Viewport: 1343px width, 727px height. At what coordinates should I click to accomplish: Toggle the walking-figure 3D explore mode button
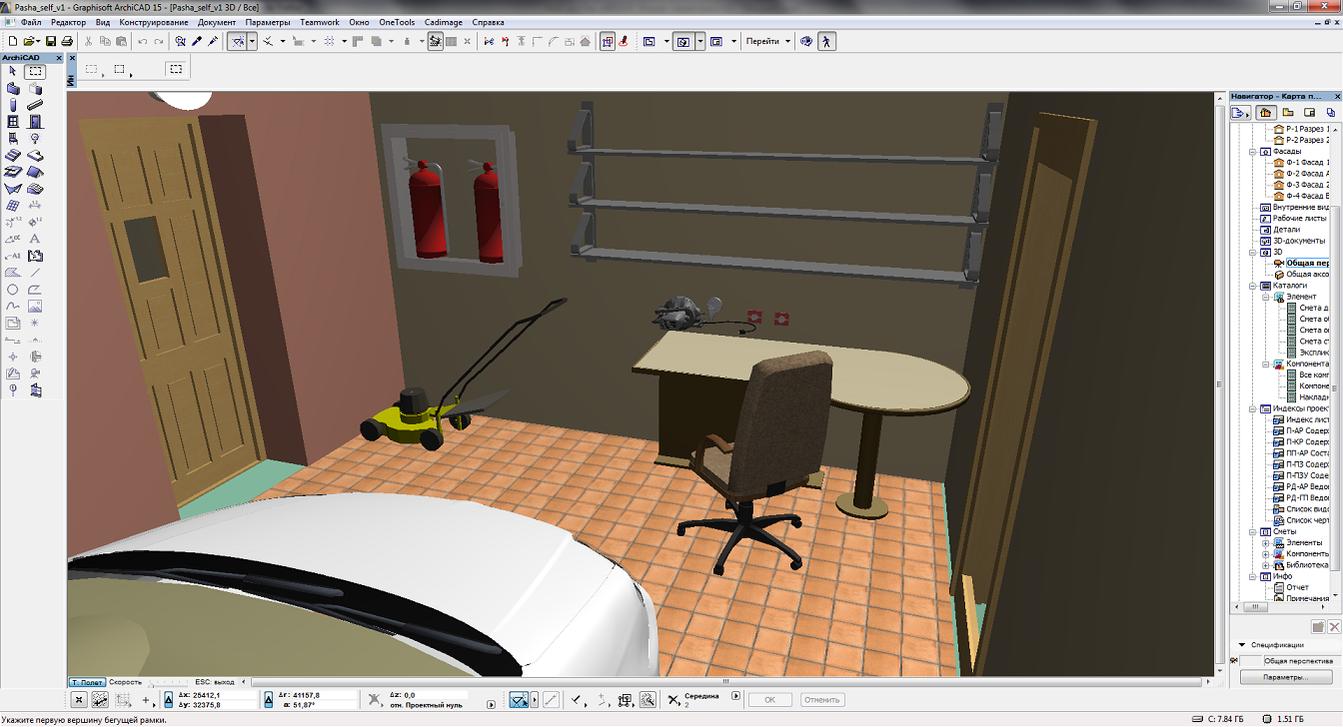tap(826, 41)
